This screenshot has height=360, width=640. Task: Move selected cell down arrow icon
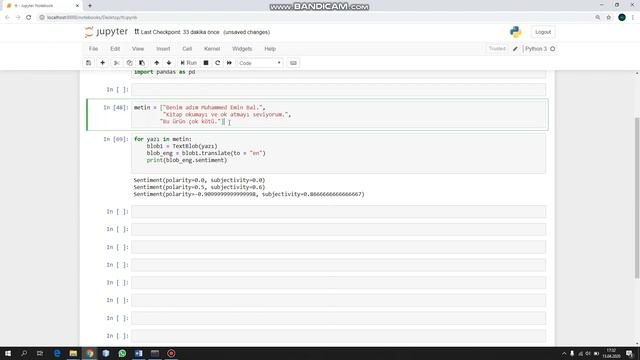click(169, 63)
